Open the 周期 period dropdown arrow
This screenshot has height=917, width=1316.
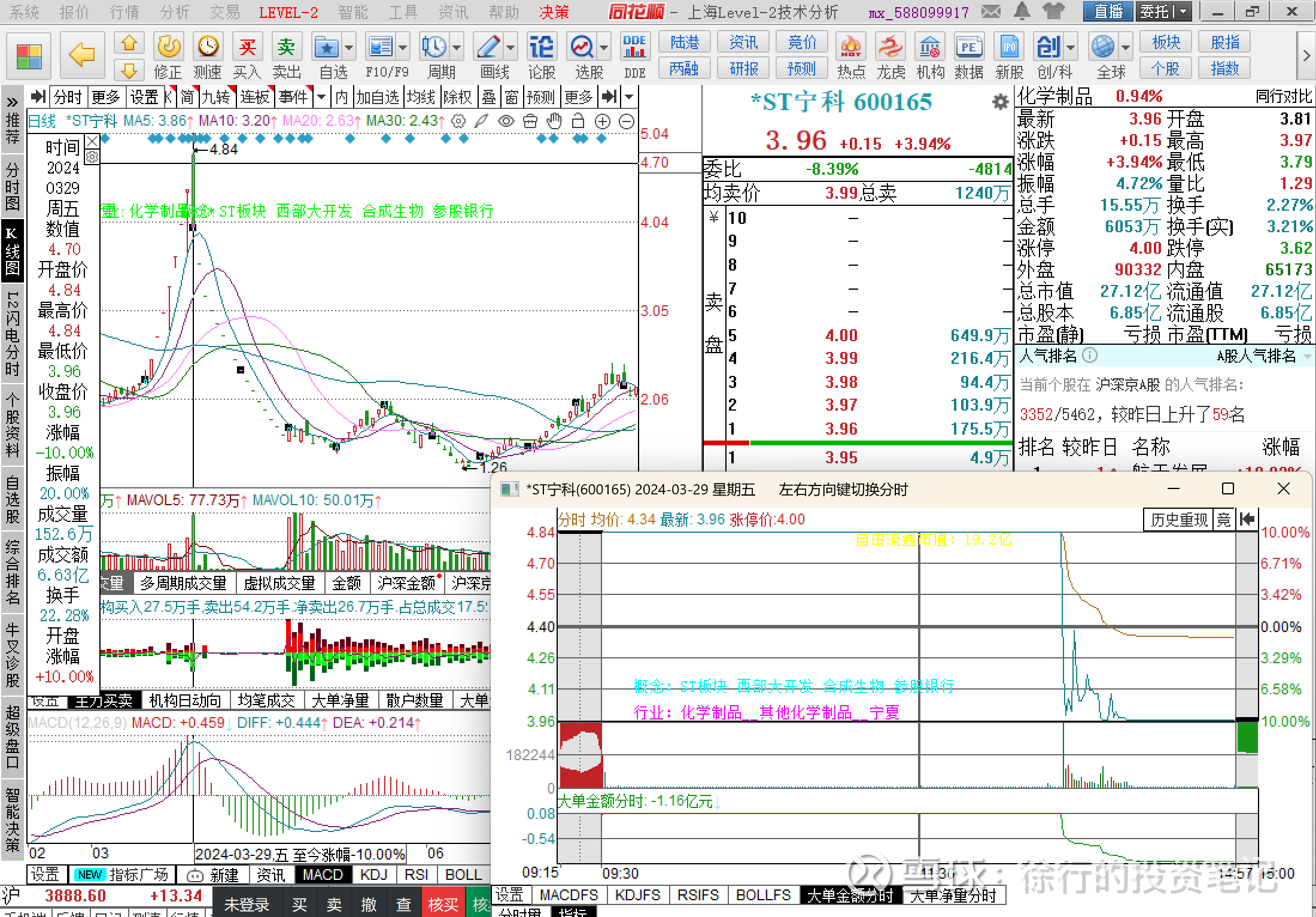tap(457, 47)
